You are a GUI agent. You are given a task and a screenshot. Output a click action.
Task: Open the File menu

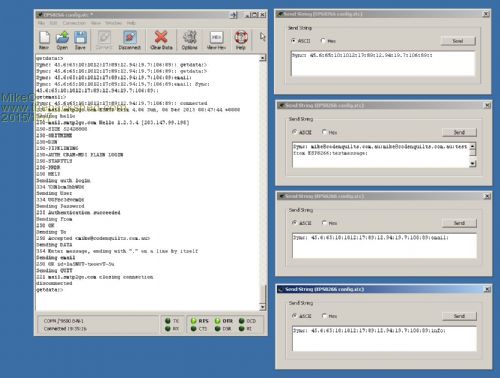[x=41, y=23]
